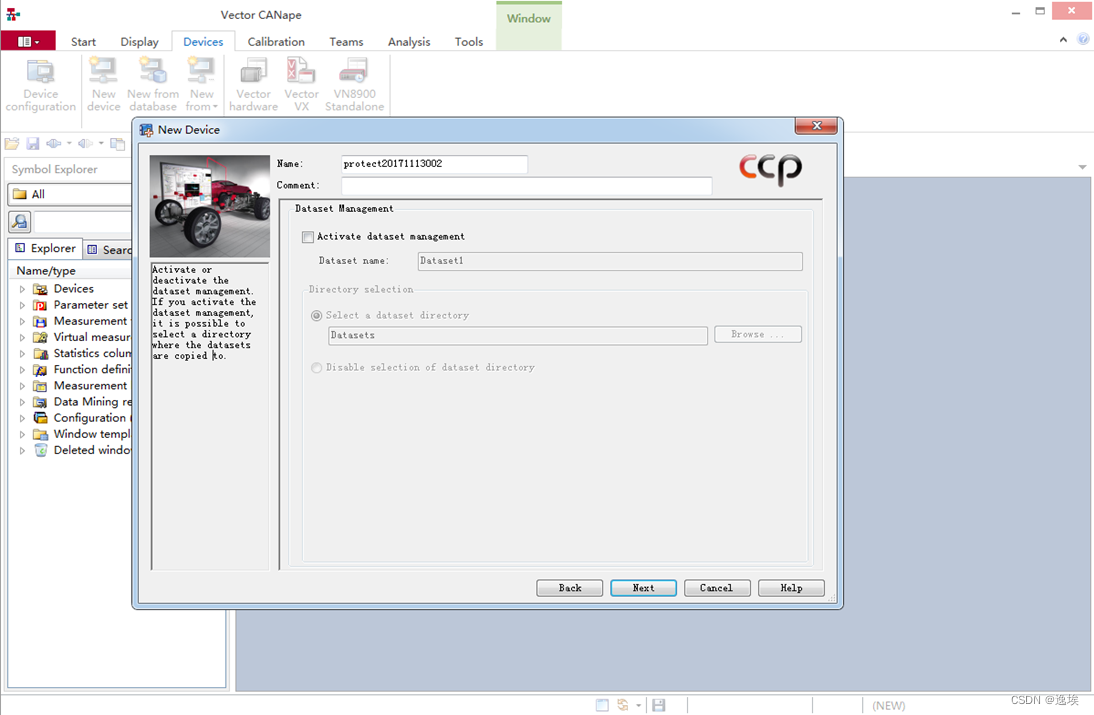Click the Back button
Screen dimensions: 1094x715
[569, 588]
